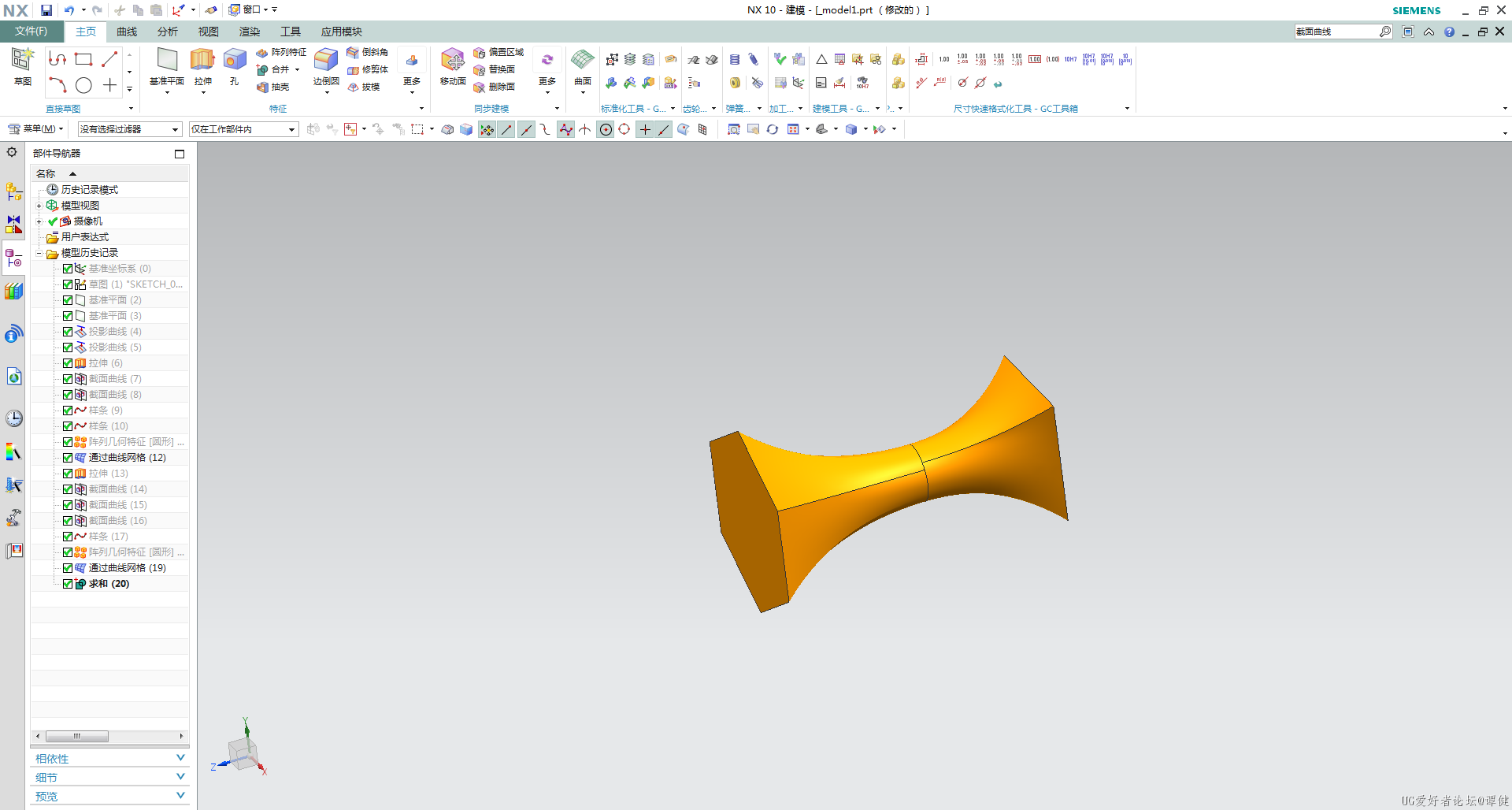
Task: Click the Replace Face (替换面) tool
Action: (x=495, y=69)
